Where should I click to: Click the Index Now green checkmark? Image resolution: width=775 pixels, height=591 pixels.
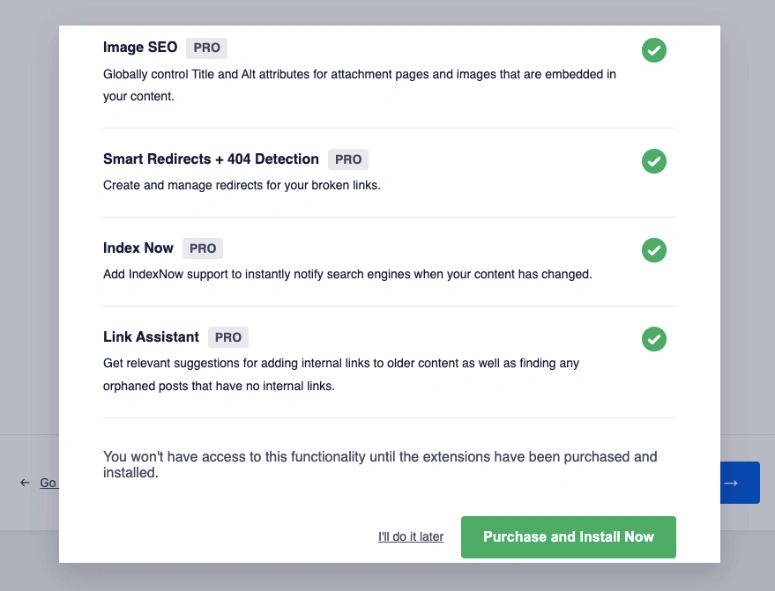(654, 250)
